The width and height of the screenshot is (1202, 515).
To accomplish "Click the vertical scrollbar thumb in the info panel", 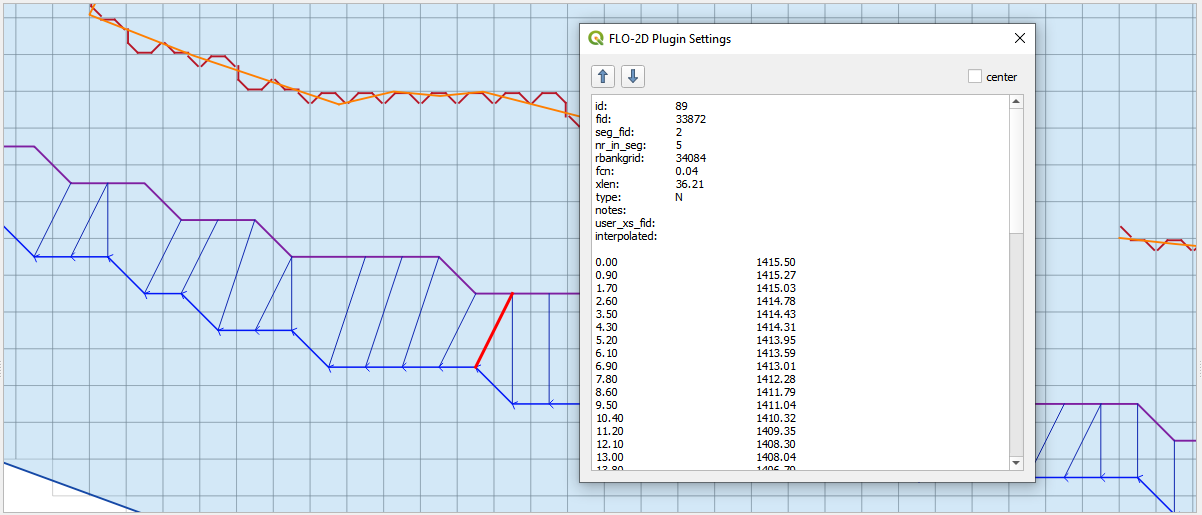I will (x=1016, y=170).
